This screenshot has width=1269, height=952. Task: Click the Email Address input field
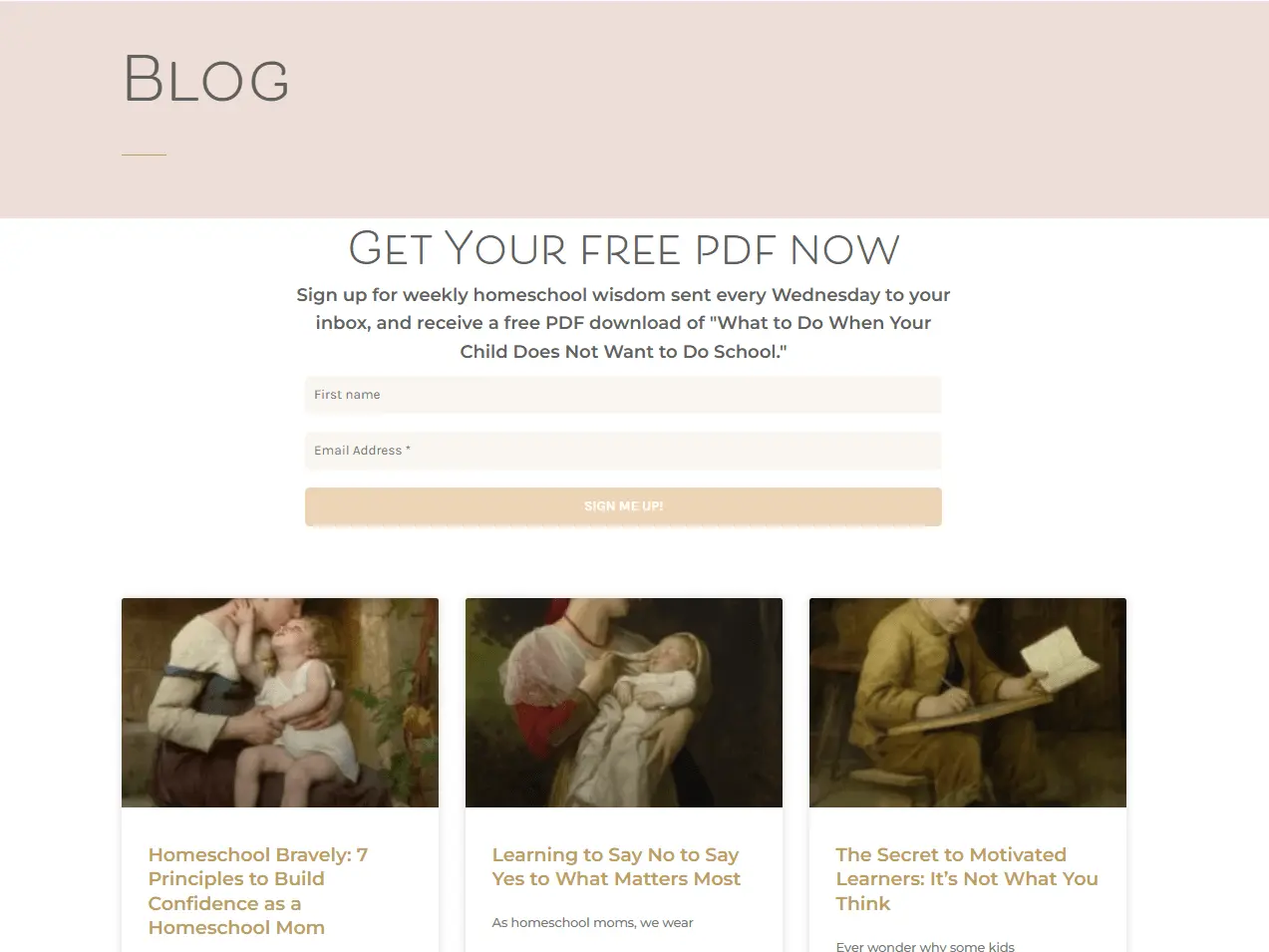pos(623,451)
